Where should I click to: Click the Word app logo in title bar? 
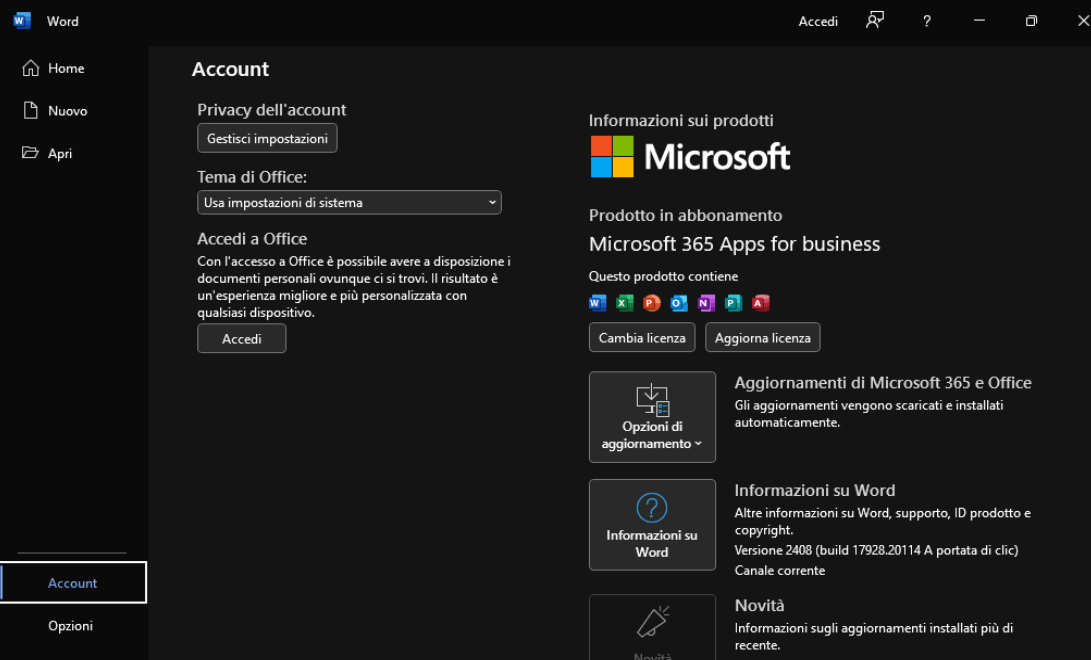point(22,21)
